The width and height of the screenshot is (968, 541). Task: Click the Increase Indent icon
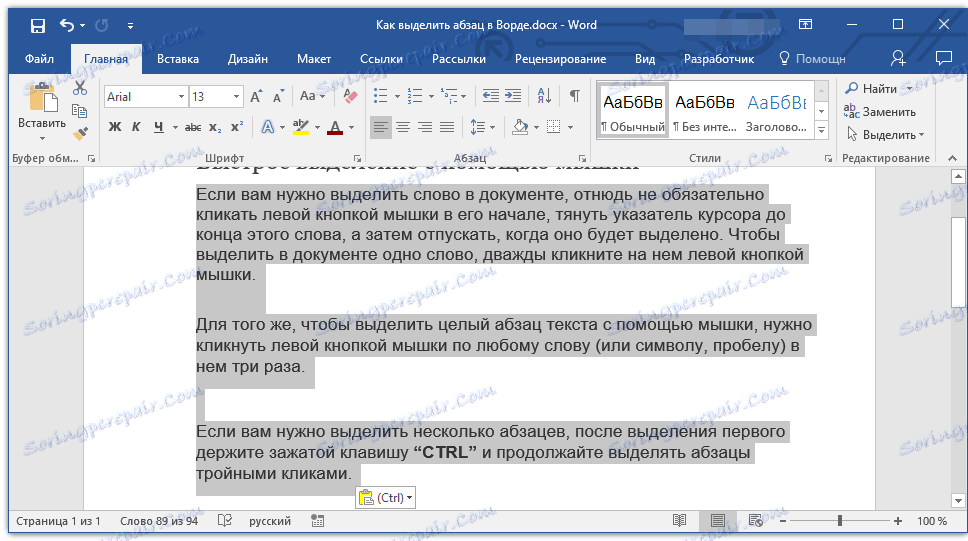pyautogui.click(x=513, y=97)
